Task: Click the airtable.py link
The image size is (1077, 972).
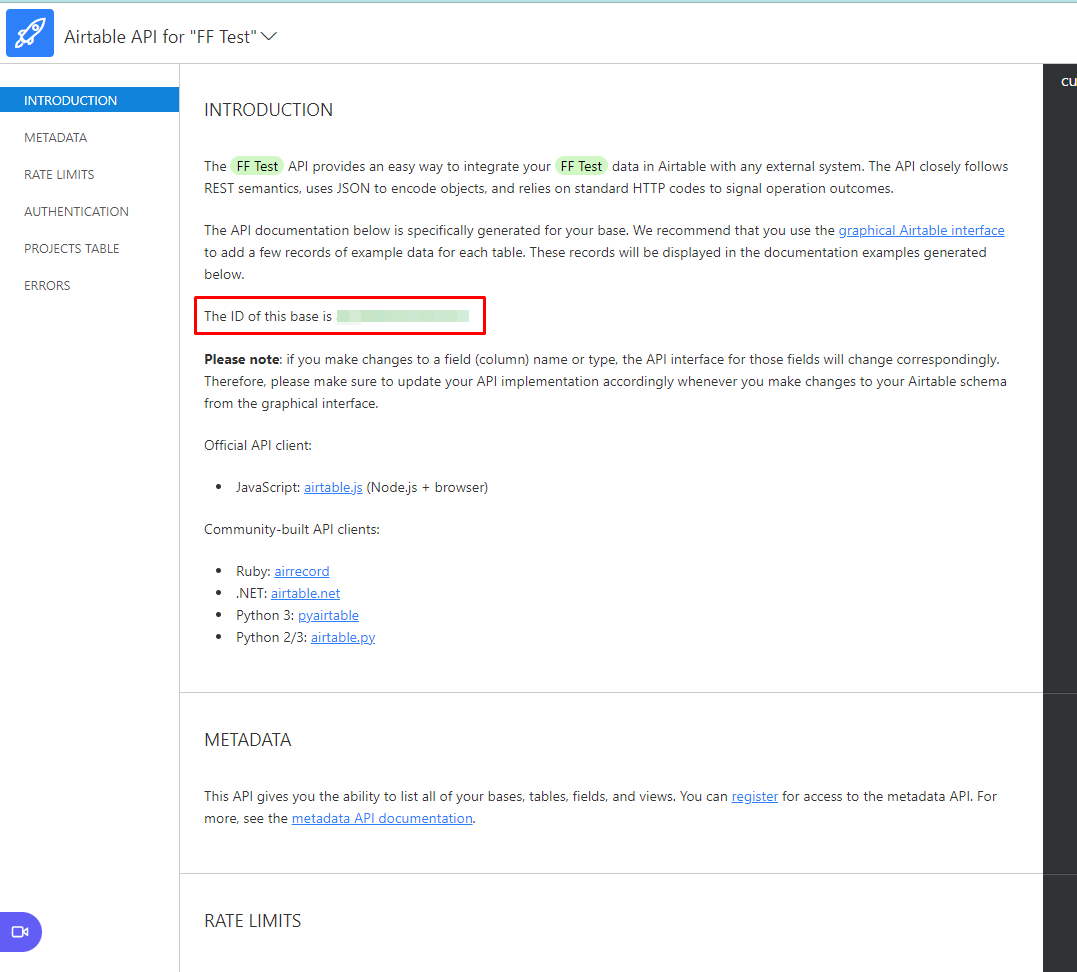Action: pyautogui.click(x=343, y=637)
